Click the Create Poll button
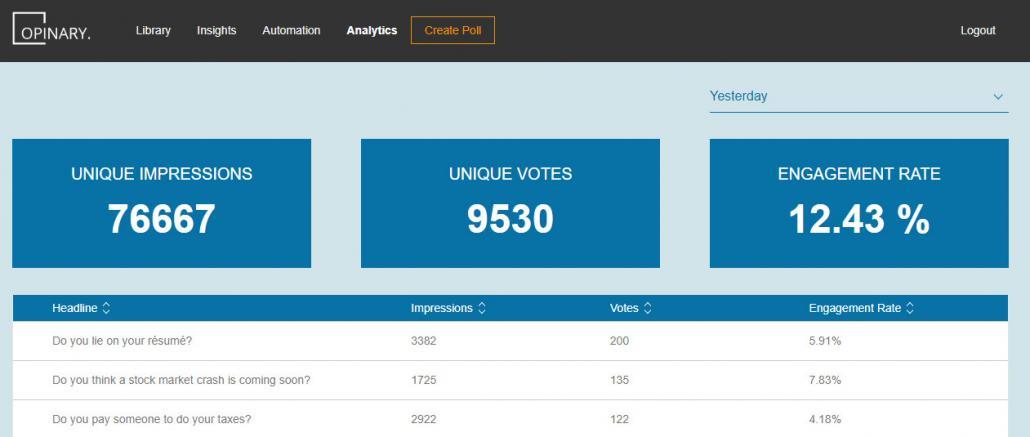The image size is (1030, 437). [x=453, y=30]
